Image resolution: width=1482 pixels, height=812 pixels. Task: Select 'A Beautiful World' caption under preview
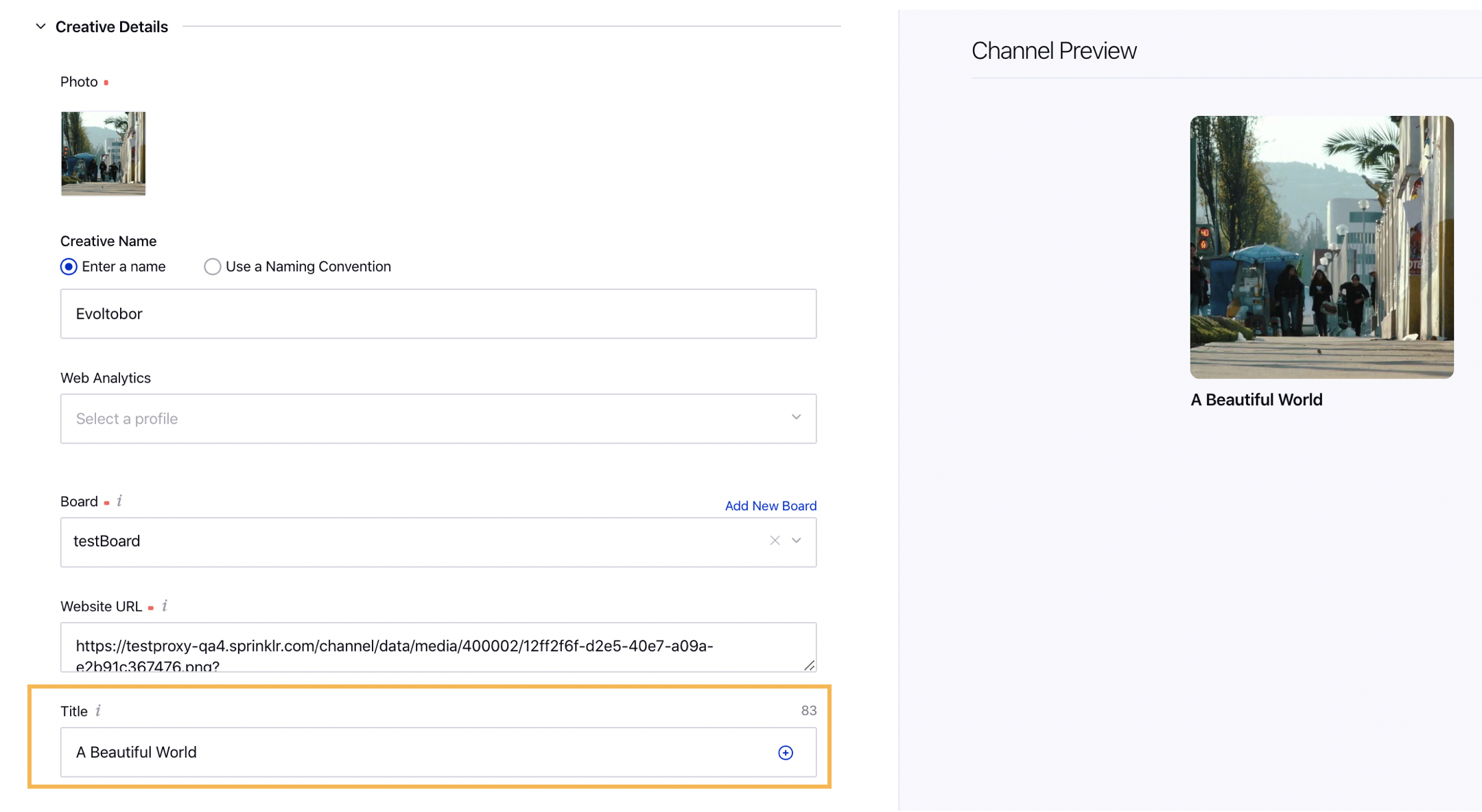click(x=1256, y=399)
